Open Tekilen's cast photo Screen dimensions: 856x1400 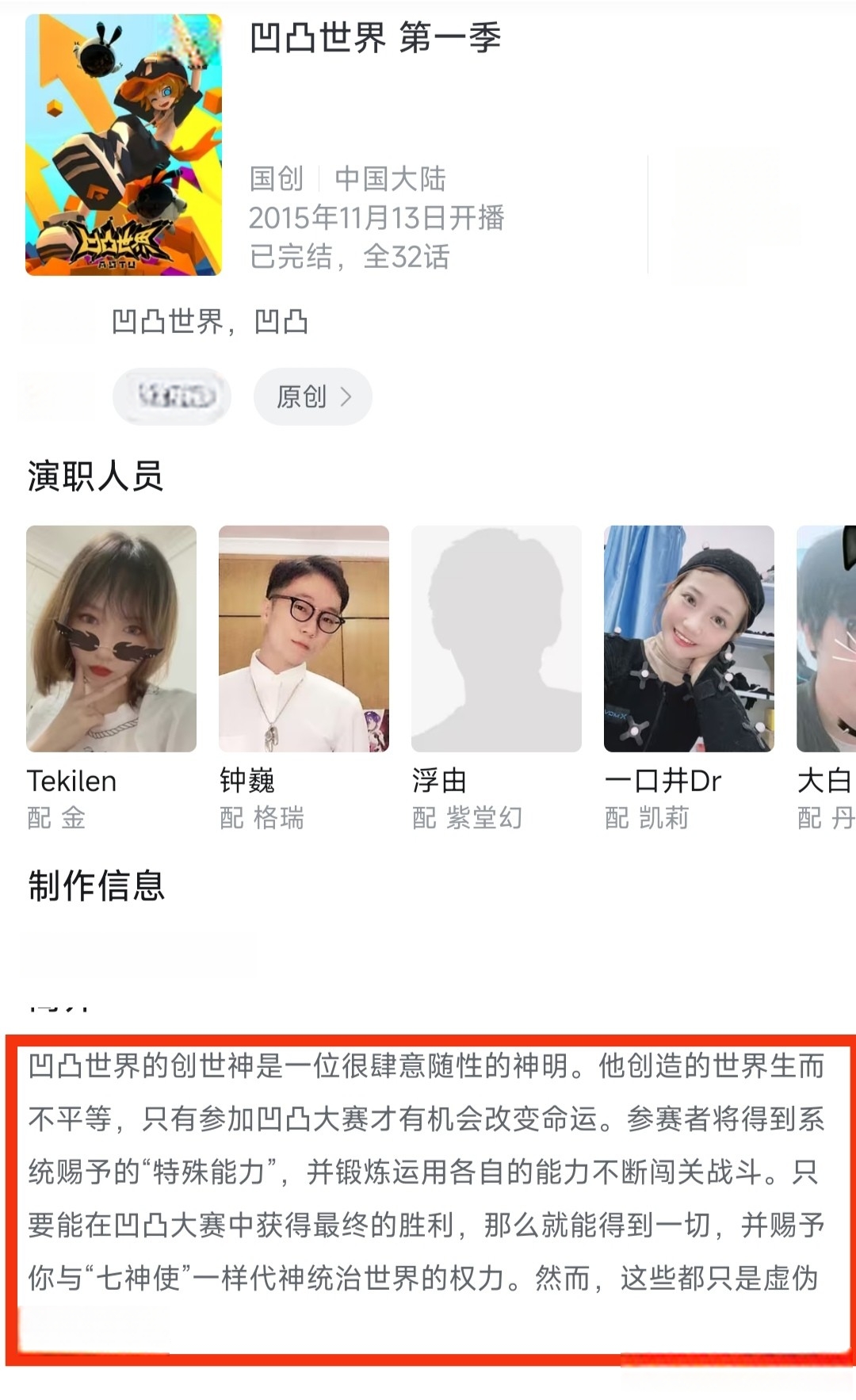pyautogui.click(x=111, y=638)
